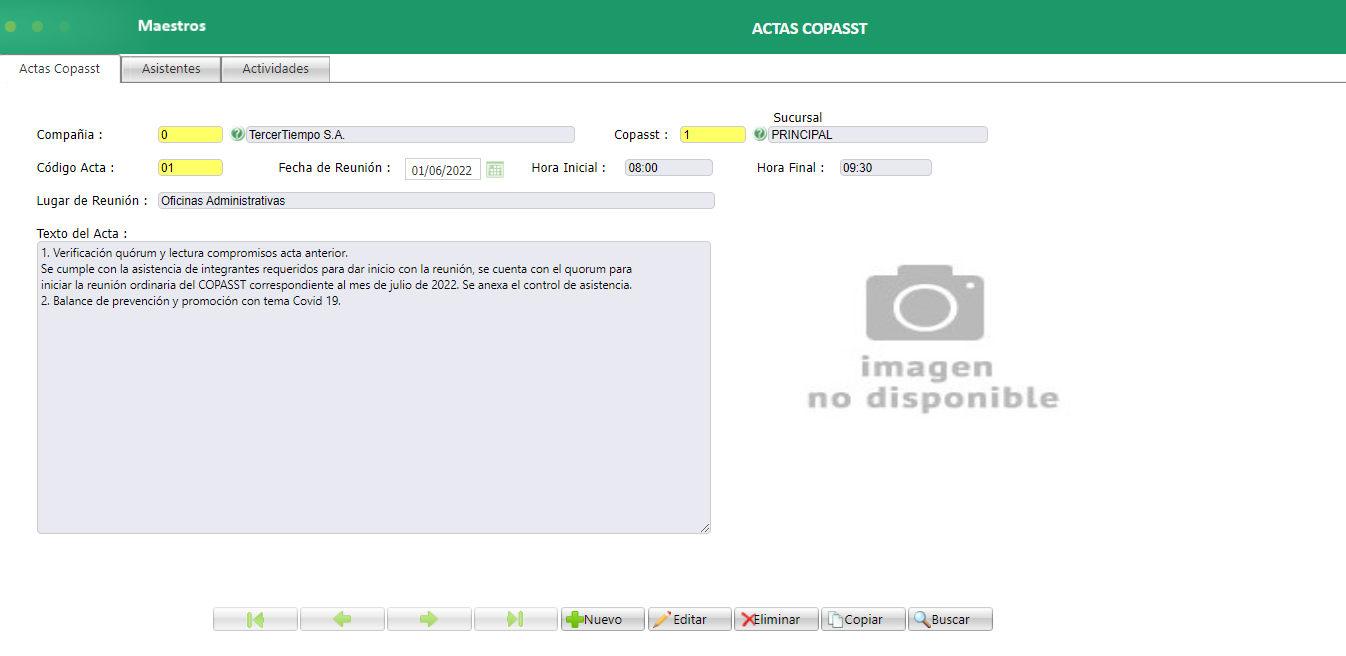Open the Actividades tab
The image size is (1346, 656).
(x=275, y=68)
